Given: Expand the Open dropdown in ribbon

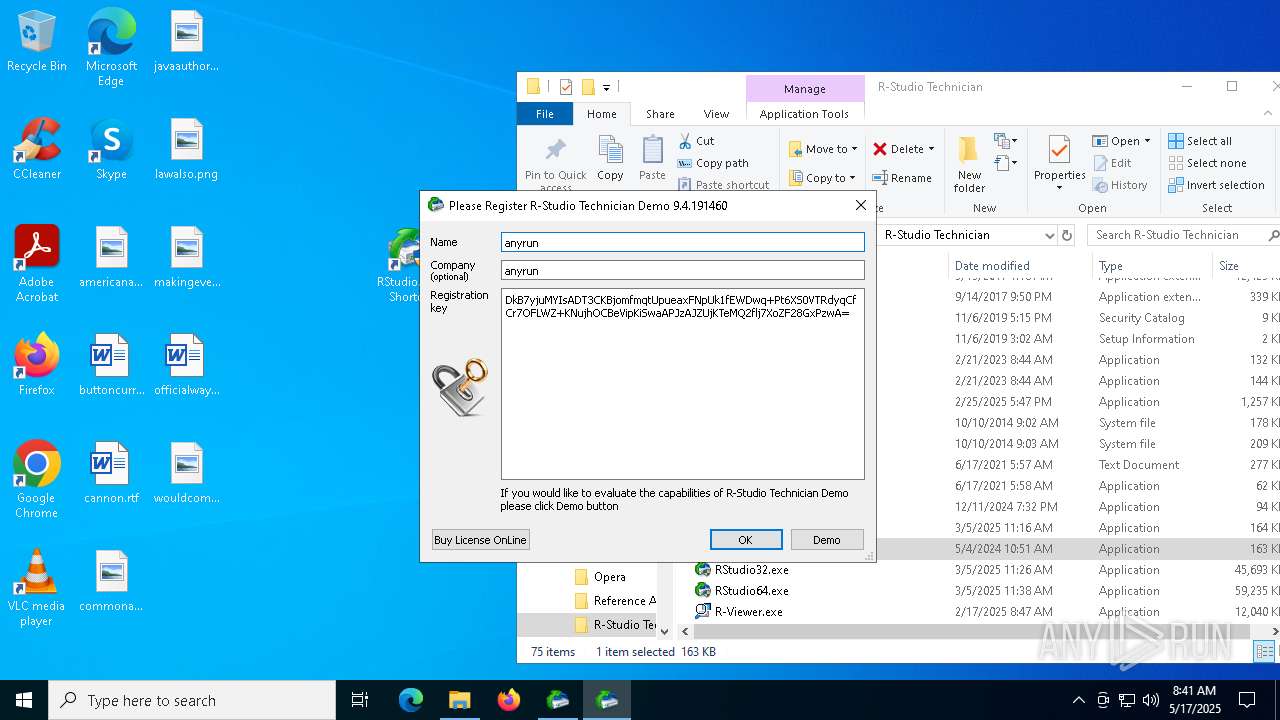Looking at the screenshot, I should (1147, 141).
